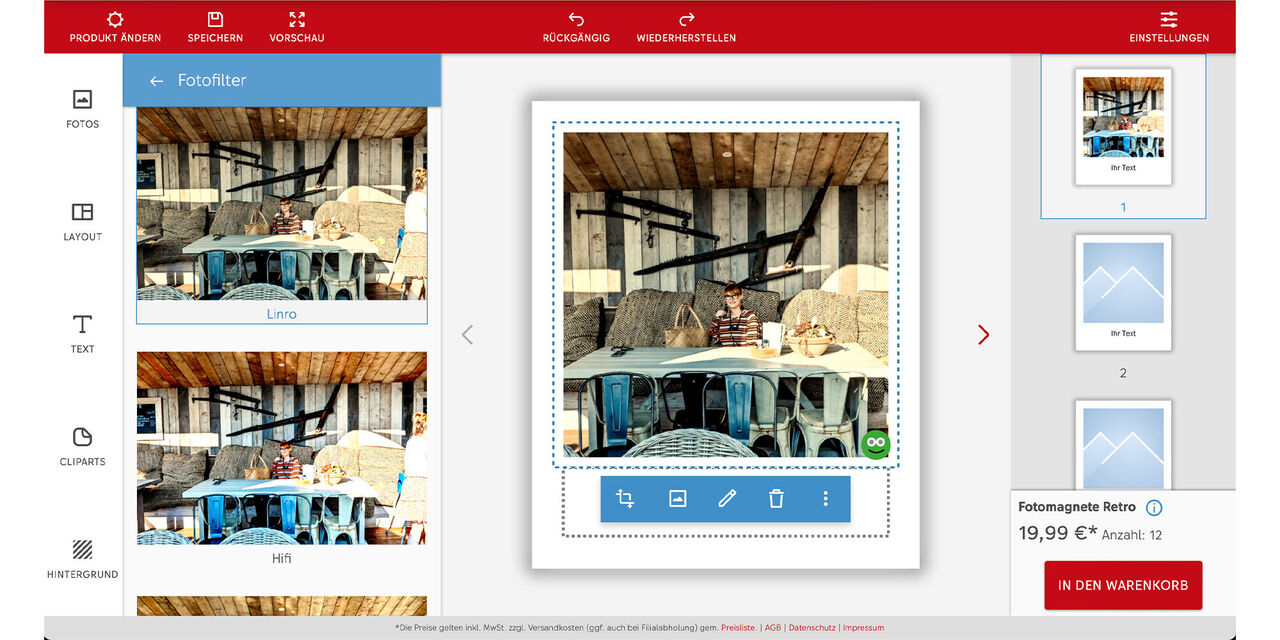Go back from Fotofilter panel
Viewport: 1280px width, 640px height.
pos(156,81)
